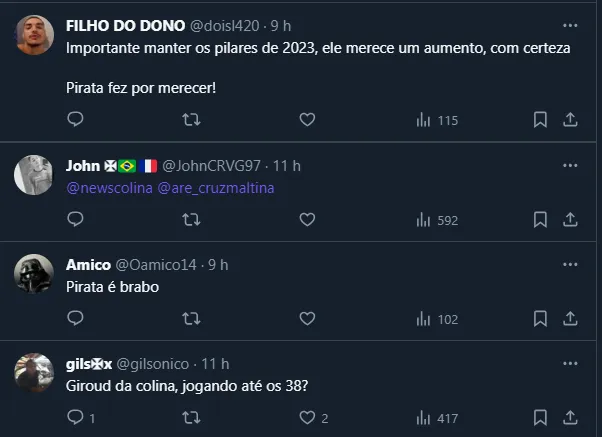Open the @newscolina mention link

coord(107,187)
